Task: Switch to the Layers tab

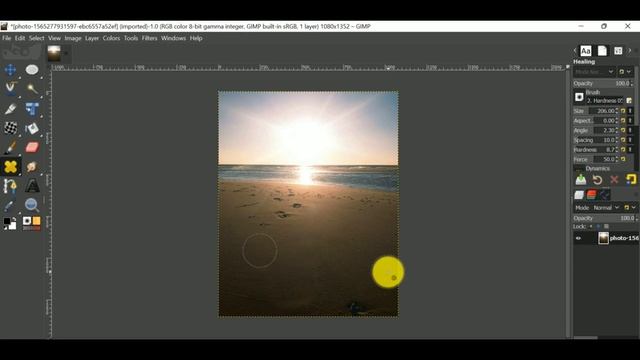Action: (x=579, y=195)
